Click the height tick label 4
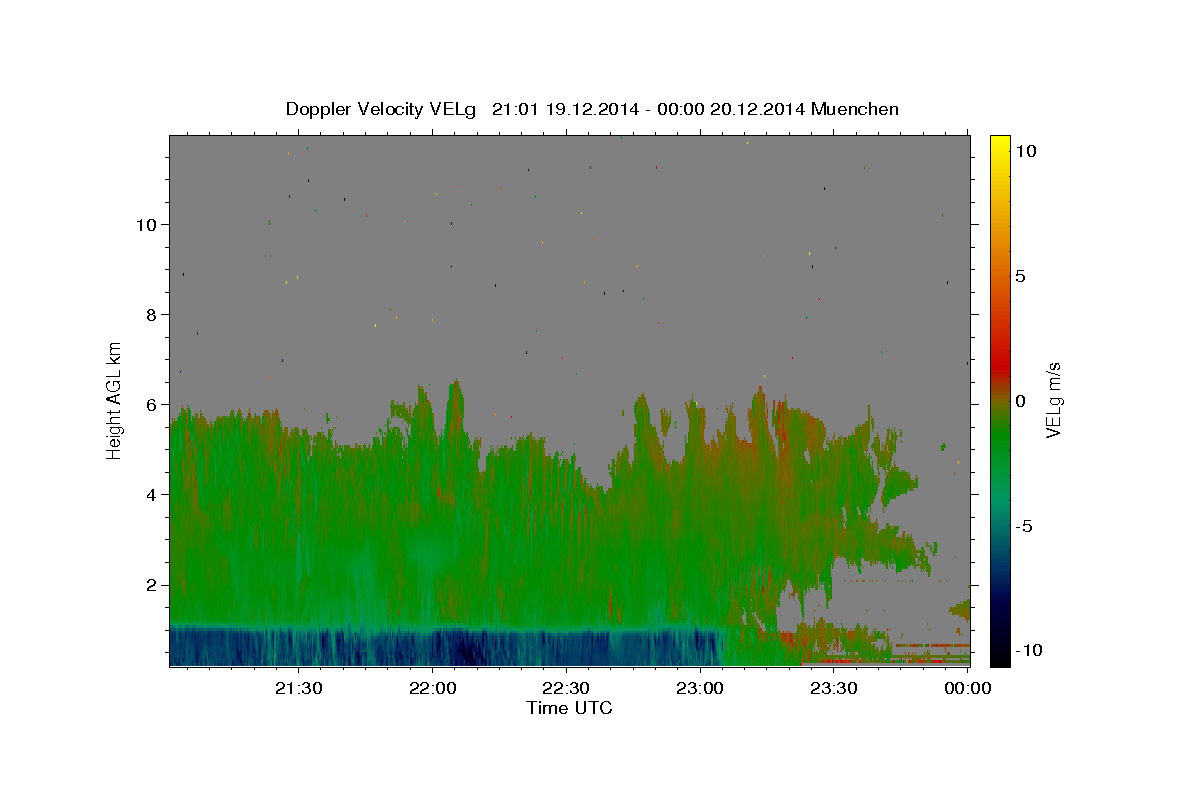This screenshot has width=1200, height=800. coord(152,494)
